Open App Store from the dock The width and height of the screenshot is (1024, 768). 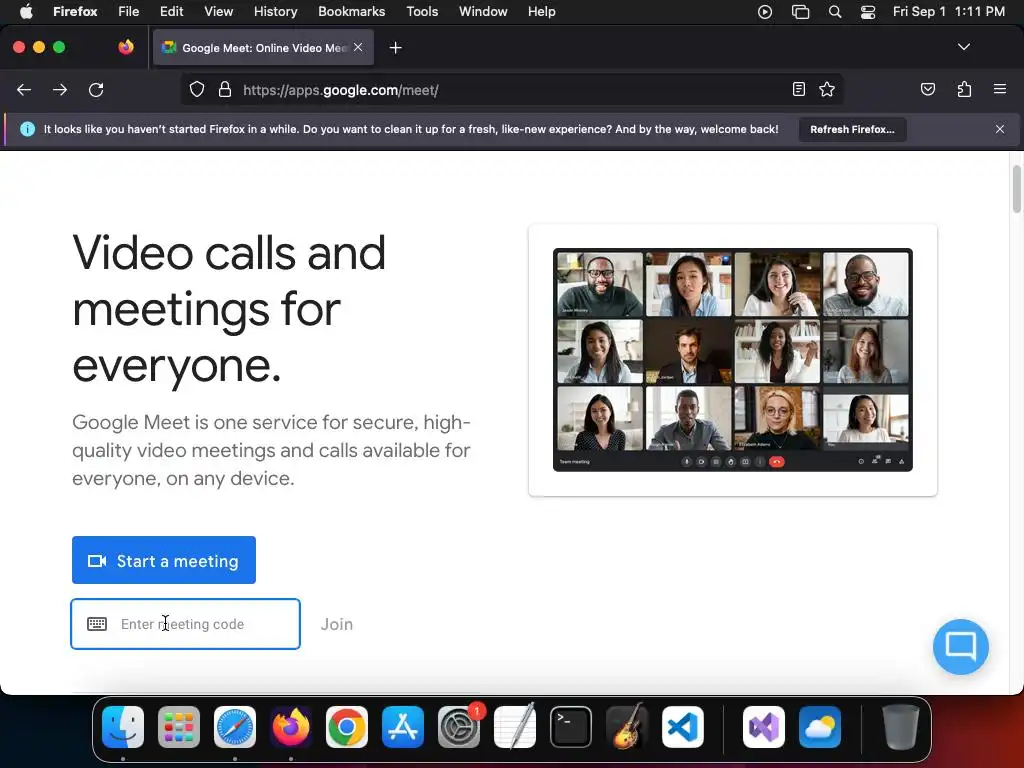(x=403, y=727)
